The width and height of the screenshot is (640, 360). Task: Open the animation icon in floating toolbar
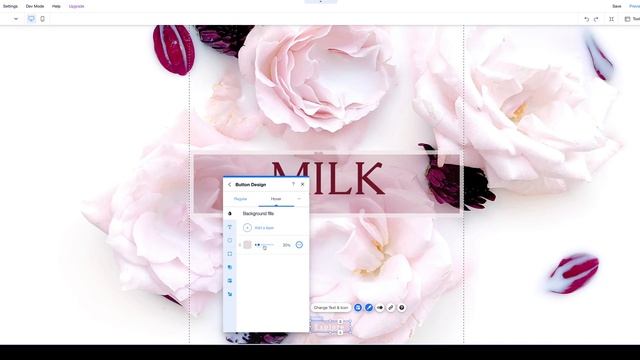pyautogui.click(x=380, y=308)
